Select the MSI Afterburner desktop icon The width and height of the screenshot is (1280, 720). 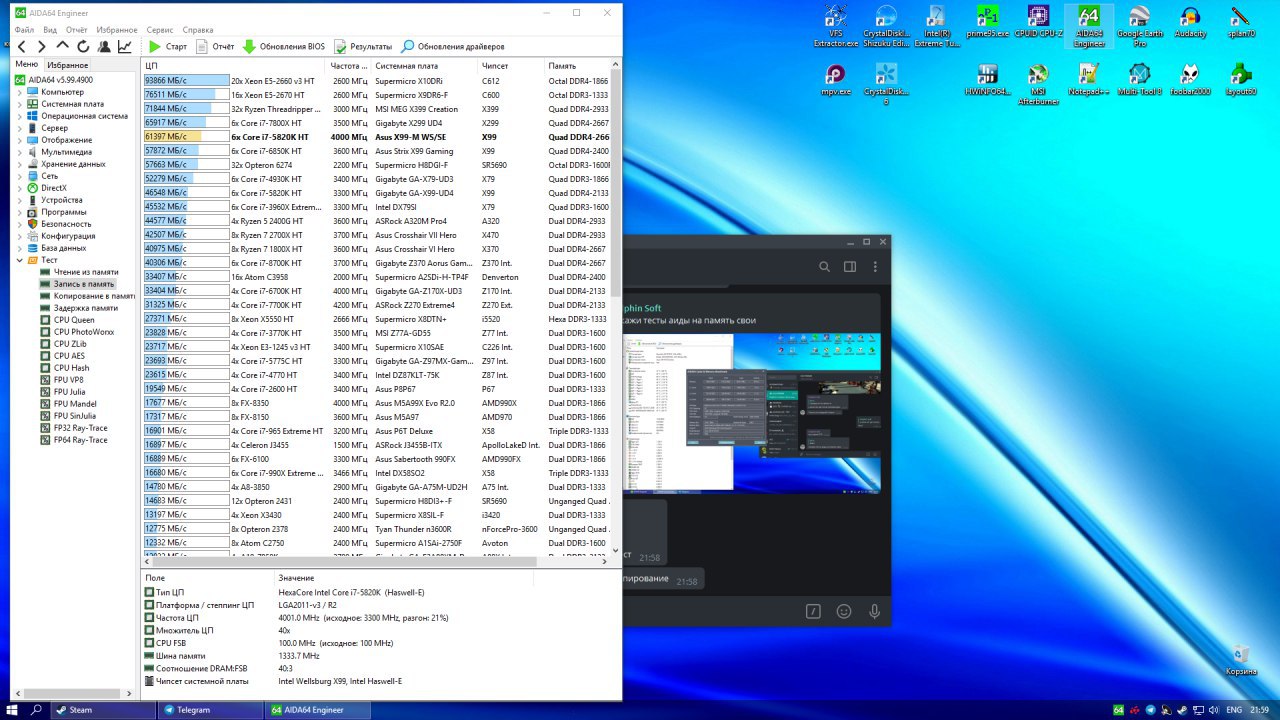(x=1038, y=85)
